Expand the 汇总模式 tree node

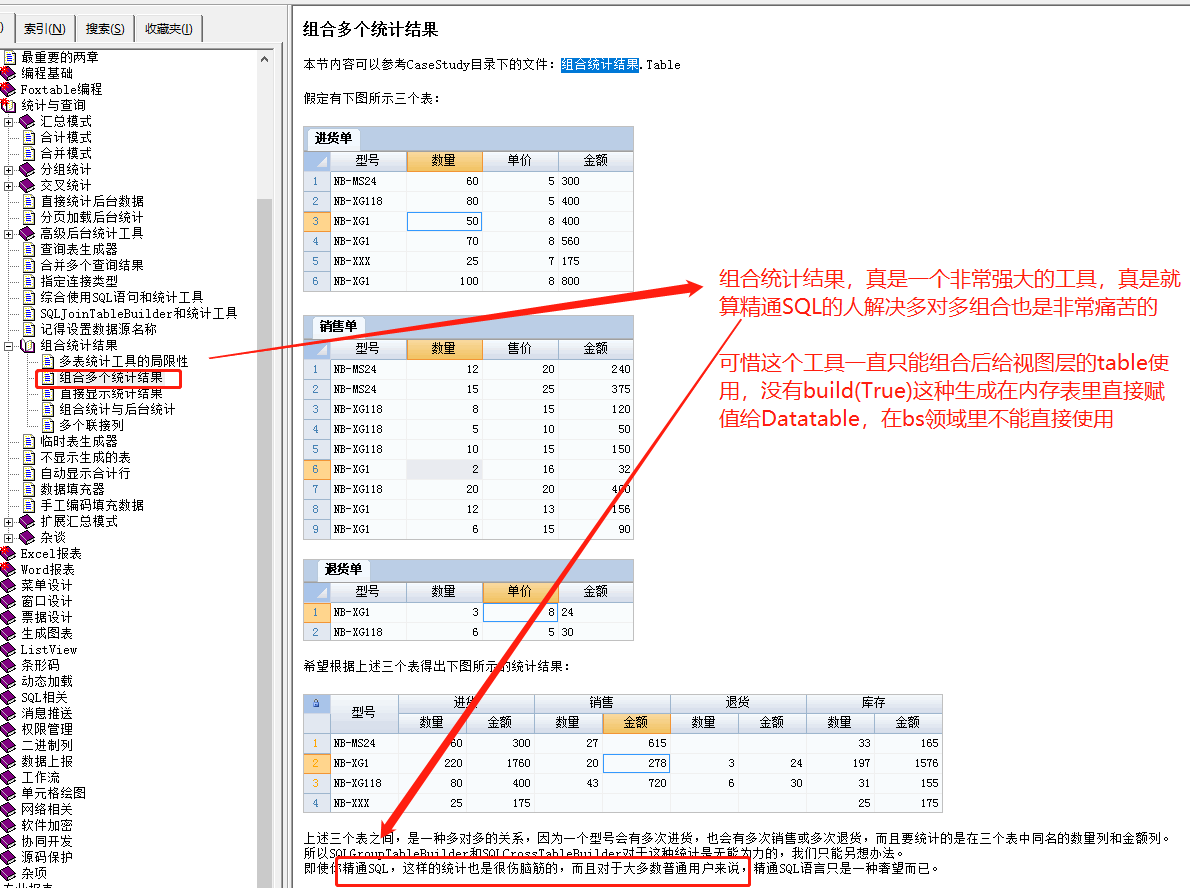pyautogui.click(x=8, y=121)
